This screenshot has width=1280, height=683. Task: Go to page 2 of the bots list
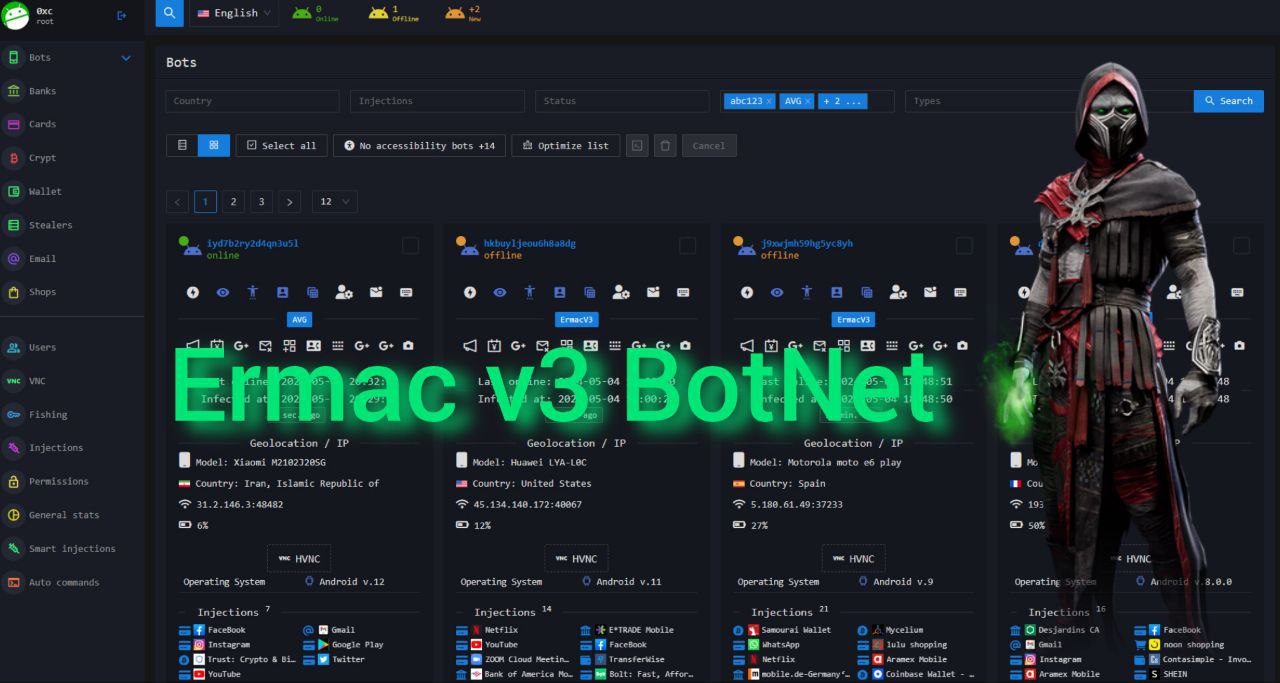(233, 201)
